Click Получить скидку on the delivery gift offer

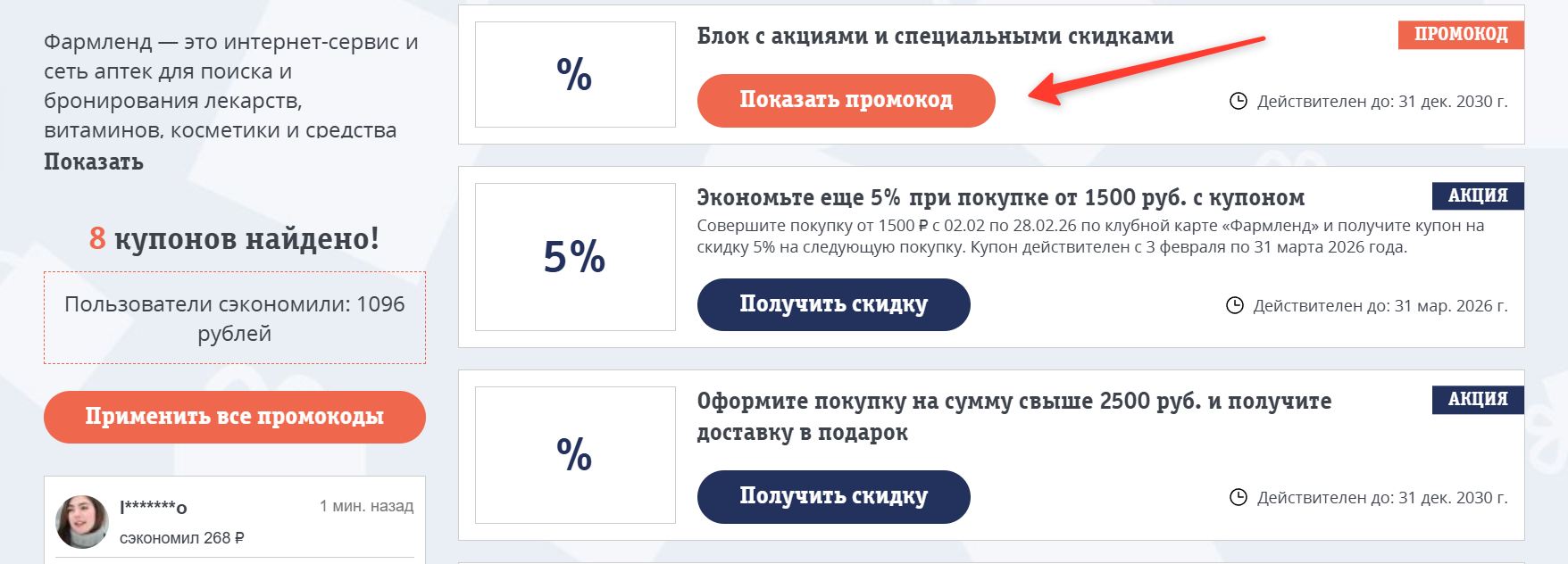[x=833, y=496]
